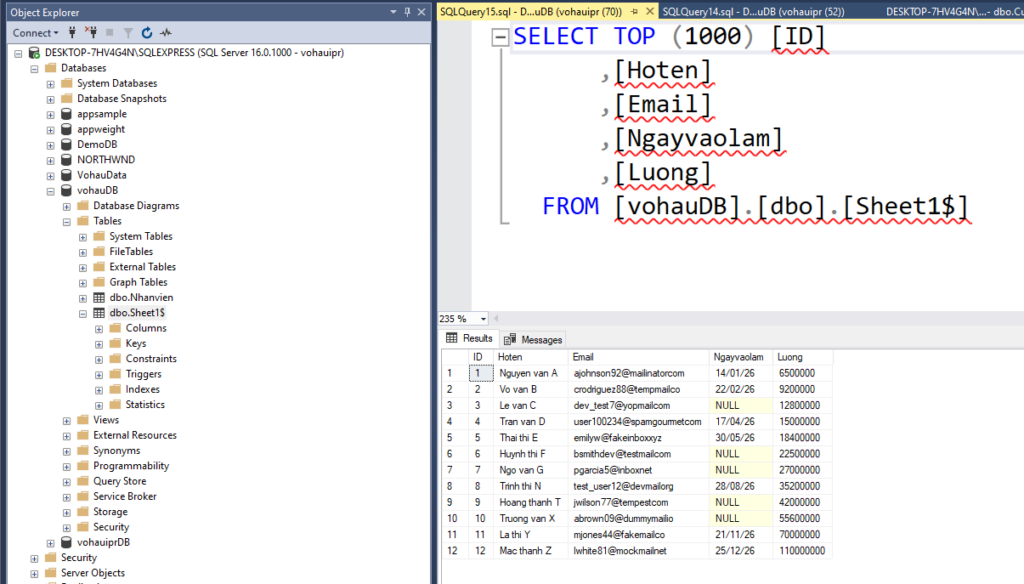Open the Activity Monitor icon
This screenshot has height=584, width=1024.
(165, 33)
